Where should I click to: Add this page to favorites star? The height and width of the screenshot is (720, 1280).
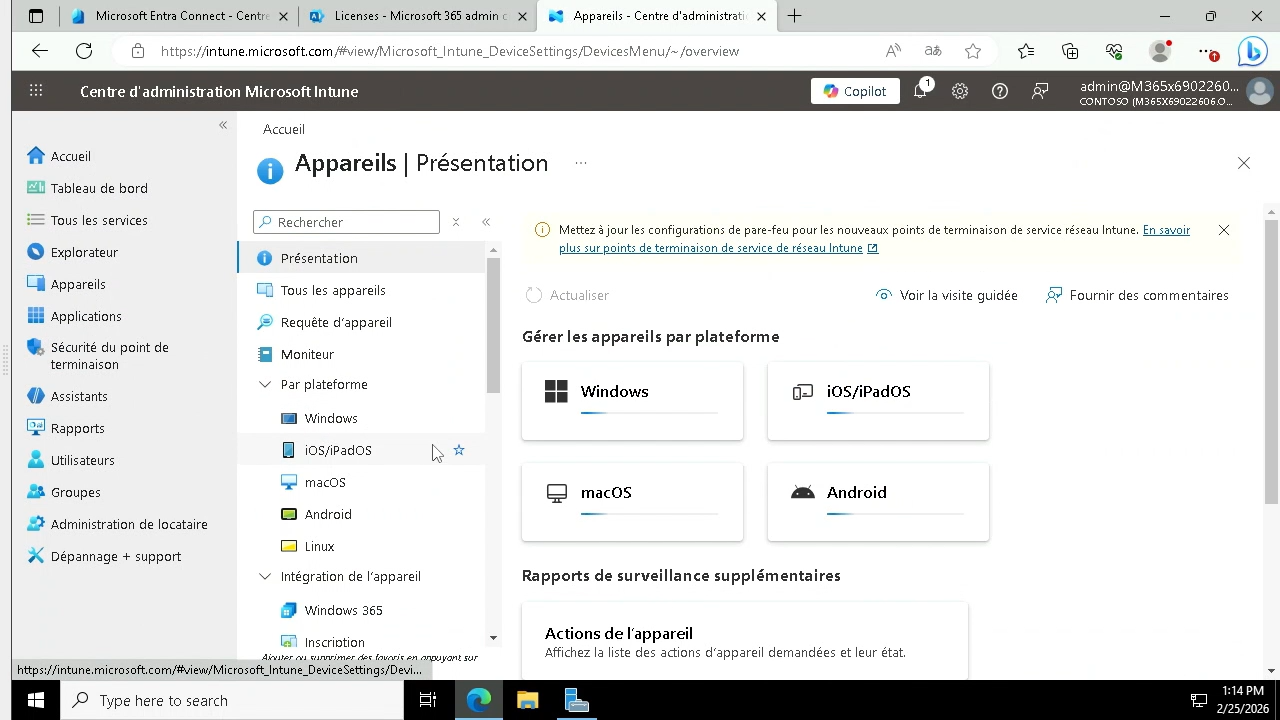(x=973, y=51)
